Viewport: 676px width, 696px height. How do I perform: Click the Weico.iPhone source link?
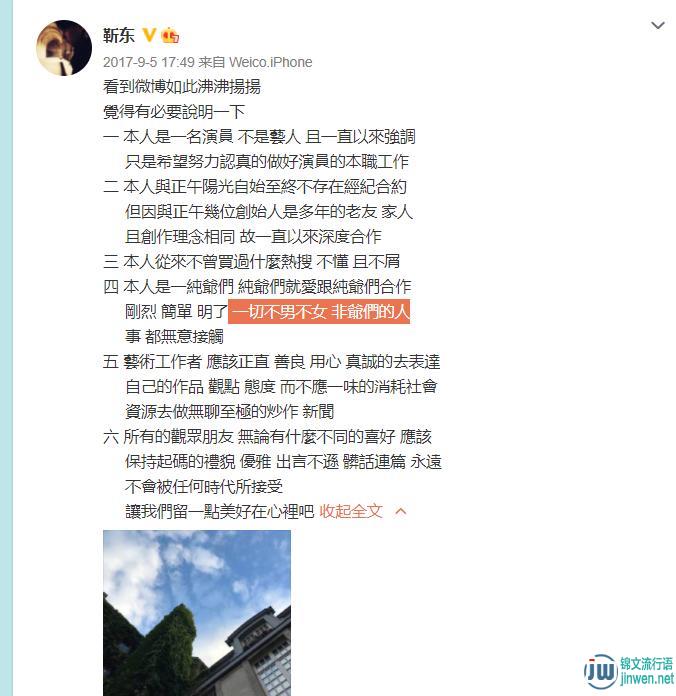[270, 62]
